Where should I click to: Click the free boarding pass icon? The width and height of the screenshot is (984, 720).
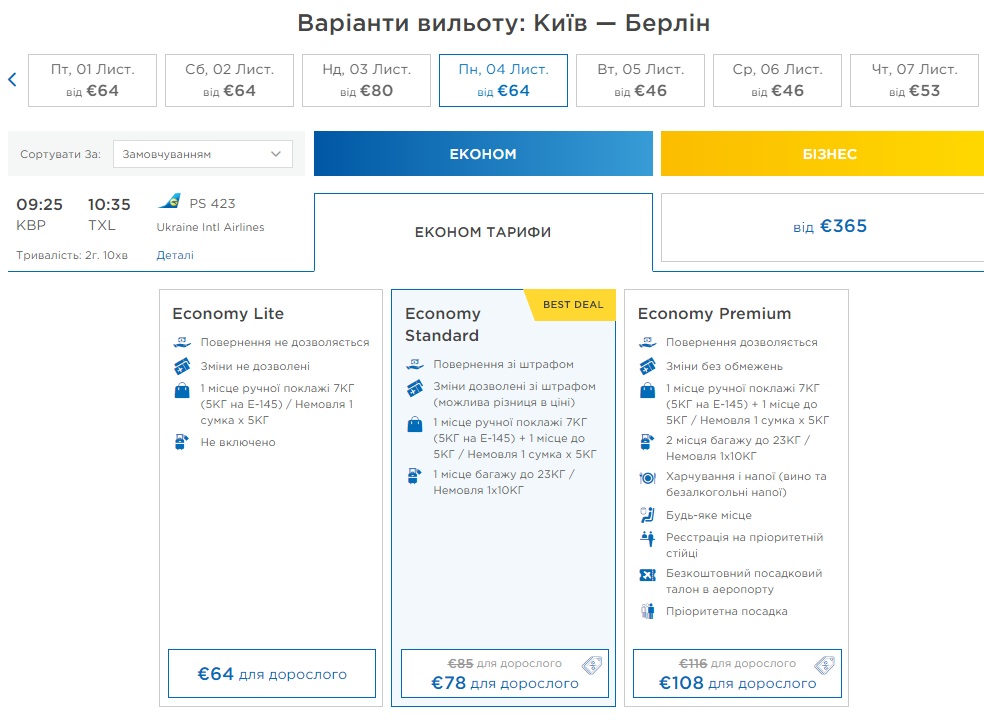click(x=647, y=574)
